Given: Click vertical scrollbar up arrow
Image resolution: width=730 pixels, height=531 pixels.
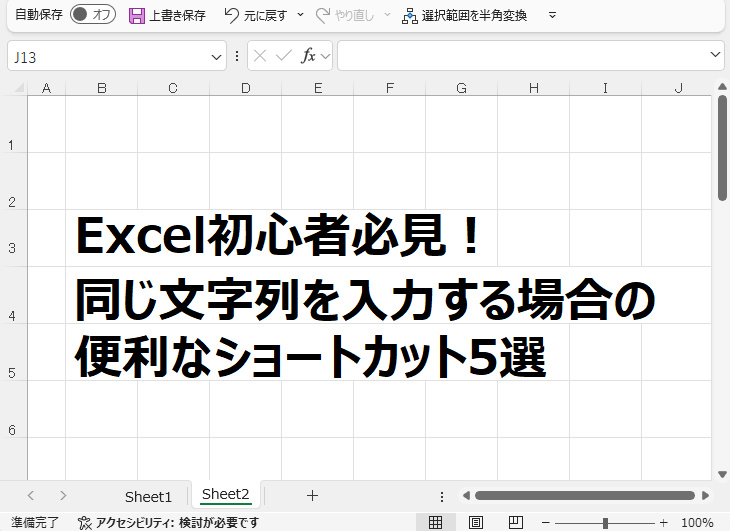Looking at the screenshot, I should (722, 87).
